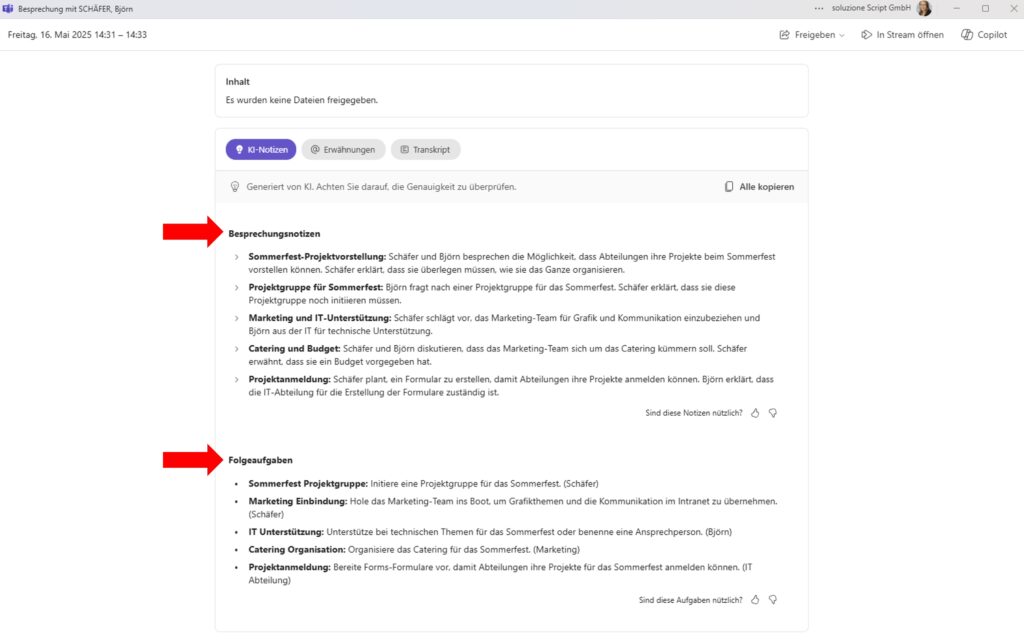This screenshot has width=1024, height=640.
Task: Click the Teams logo in title bar
Action: click(x=8, y=8)
